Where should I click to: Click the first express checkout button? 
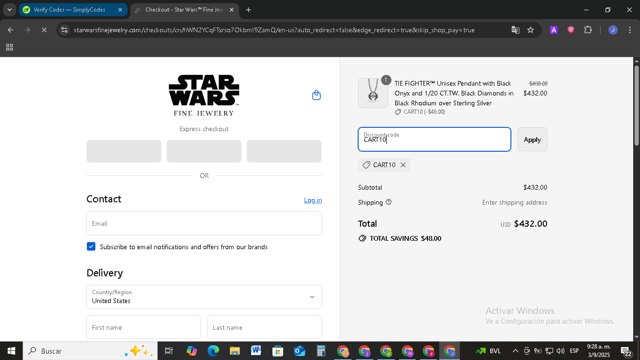tap(124, 151)
